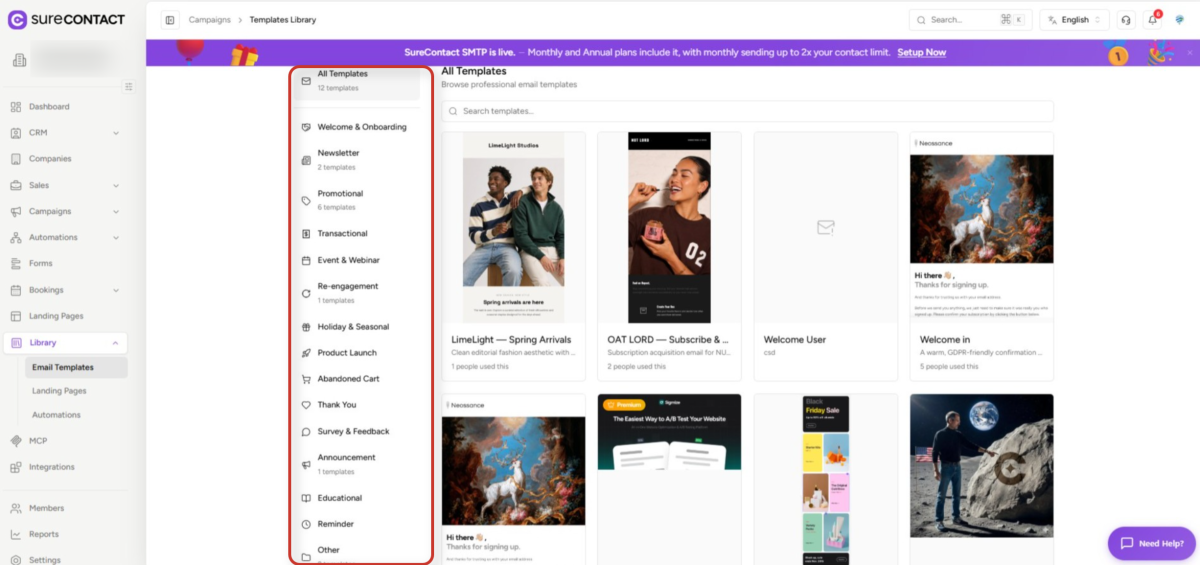
Task: Expand the Sales menu chevron
Action: [x=116, y=185]
